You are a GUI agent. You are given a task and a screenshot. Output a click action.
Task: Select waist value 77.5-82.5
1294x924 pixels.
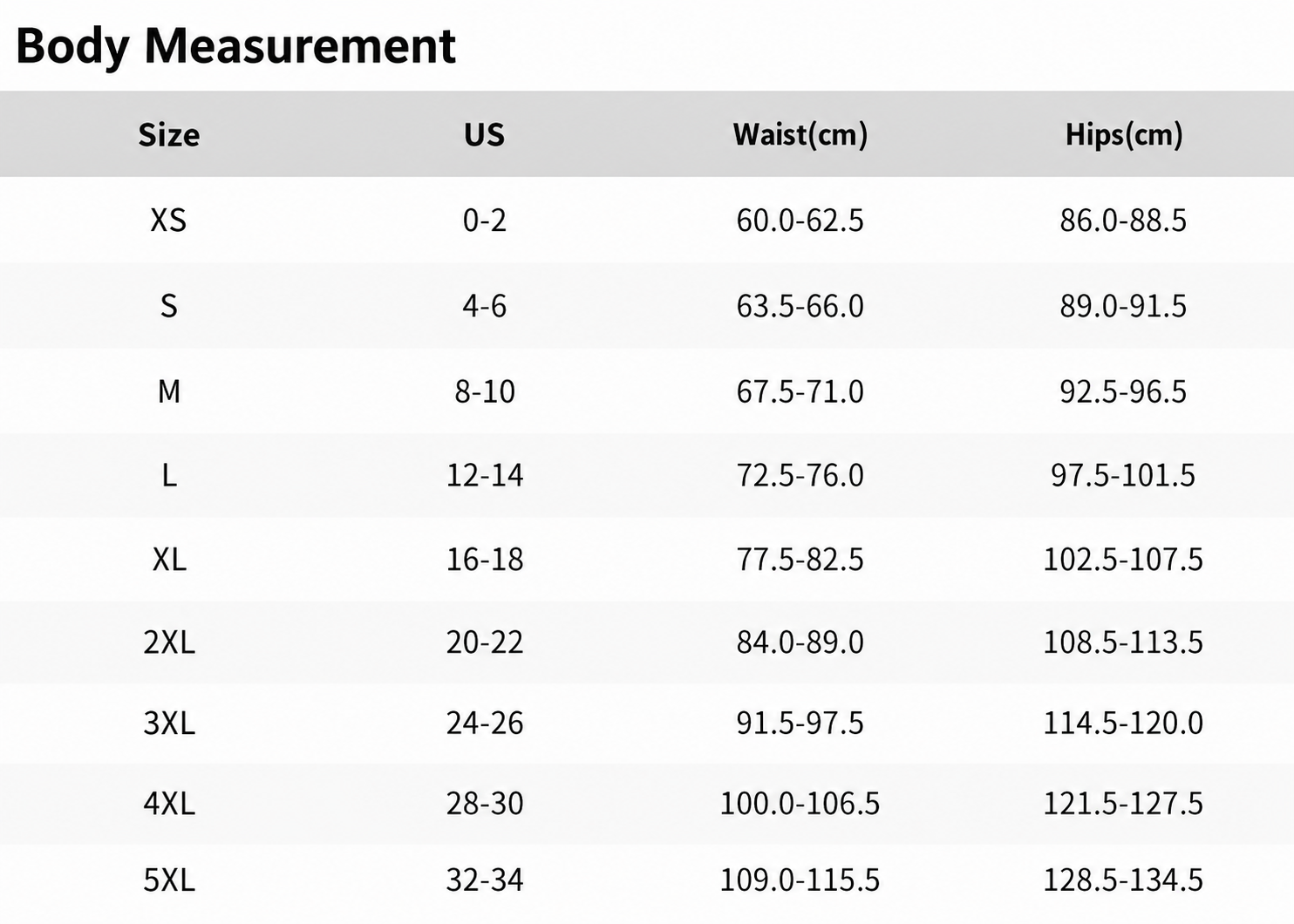pyautogui.click(x=800, y=559)
